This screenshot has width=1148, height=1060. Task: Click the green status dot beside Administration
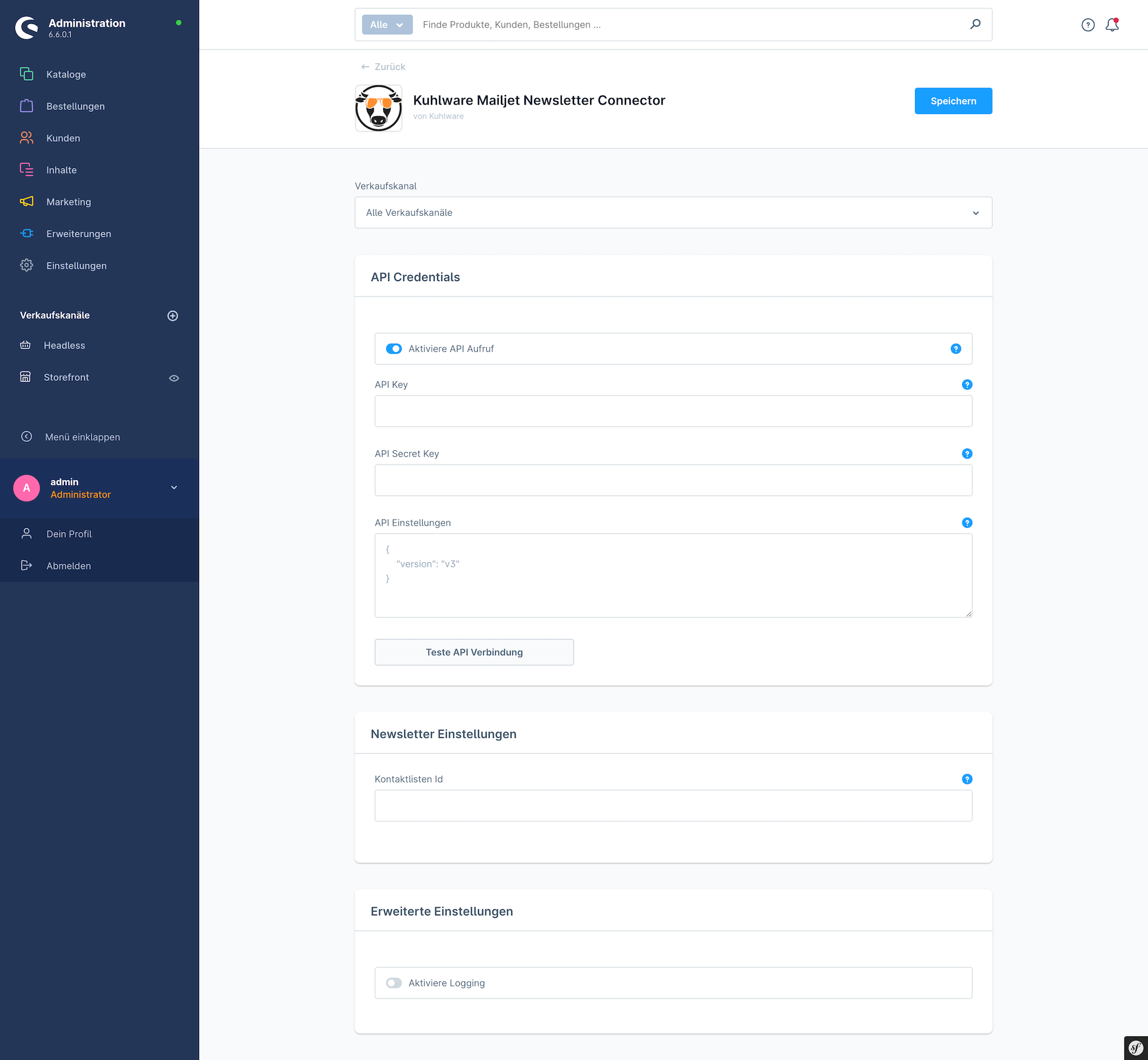[x=178, y=23]
